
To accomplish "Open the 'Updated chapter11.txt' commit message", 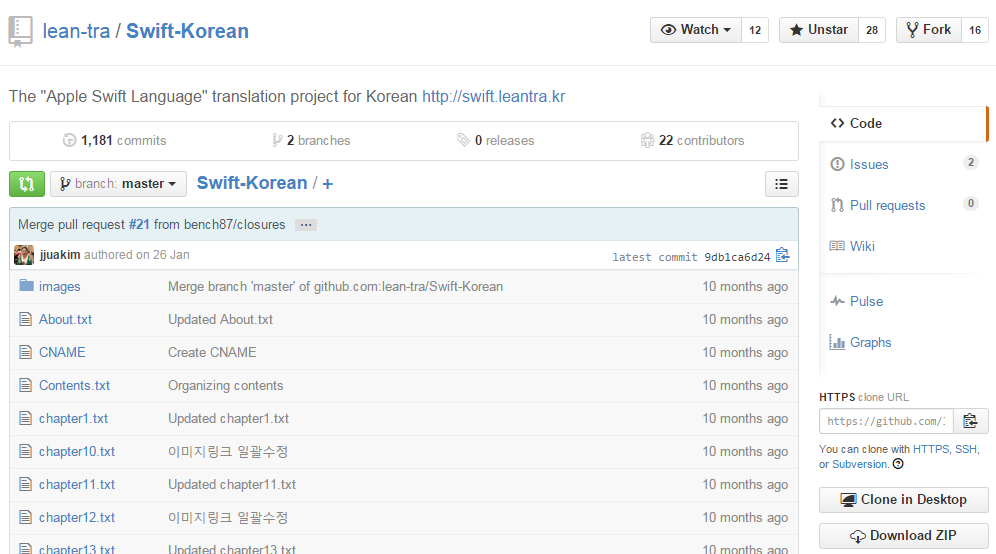I will point(232,485).
